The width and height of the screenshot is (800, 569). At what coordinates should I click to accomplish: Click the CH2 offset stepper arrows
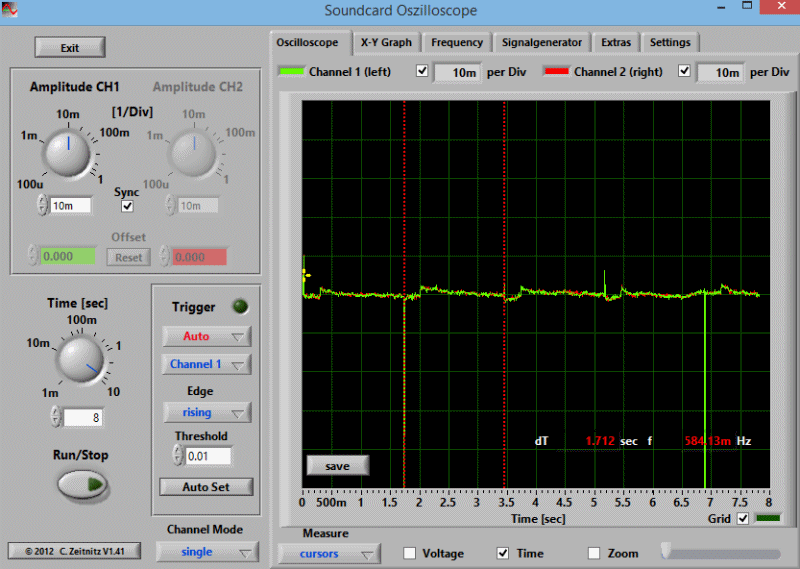164,256
